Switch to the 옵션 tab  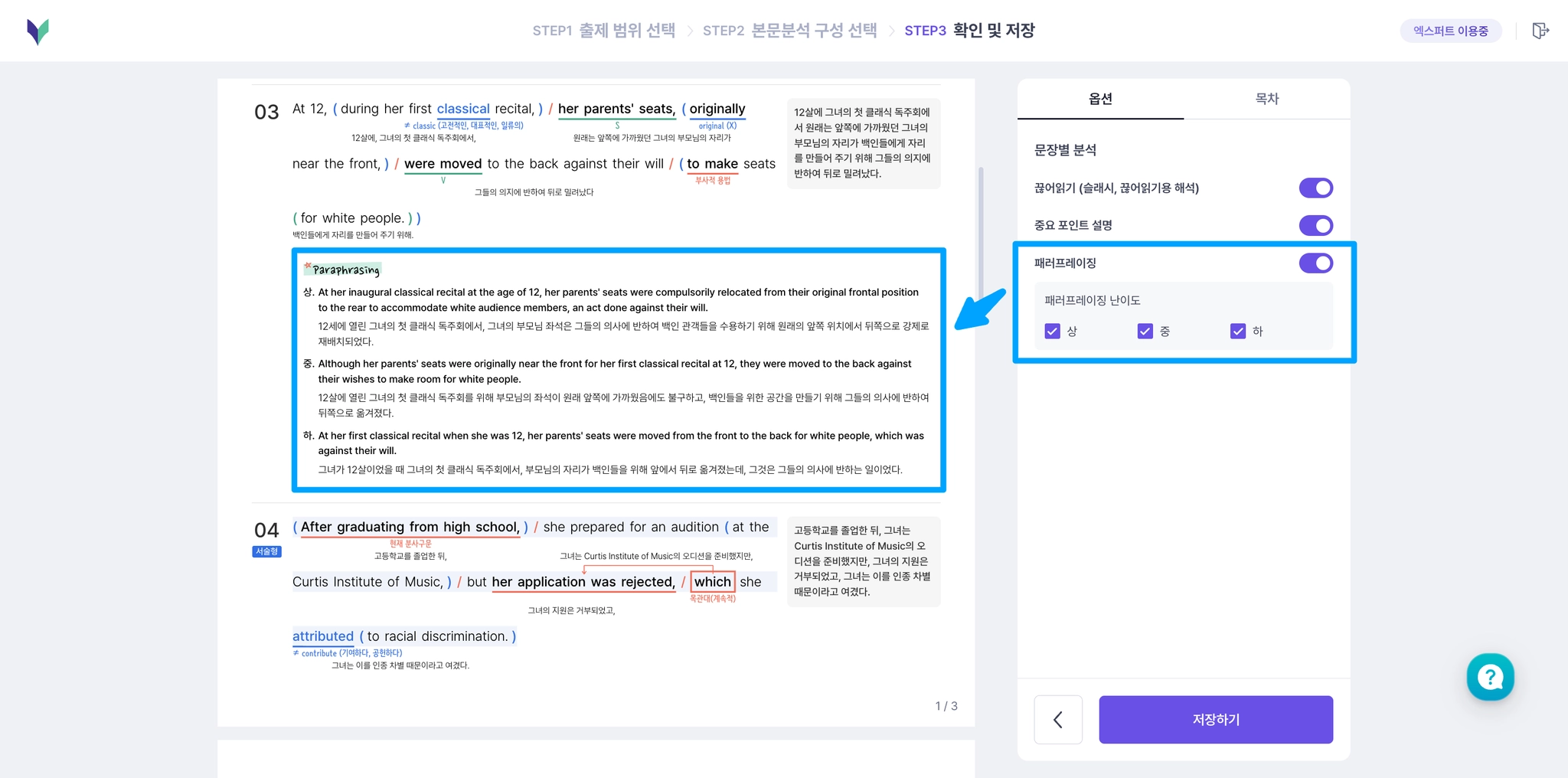coord(1100,99)
